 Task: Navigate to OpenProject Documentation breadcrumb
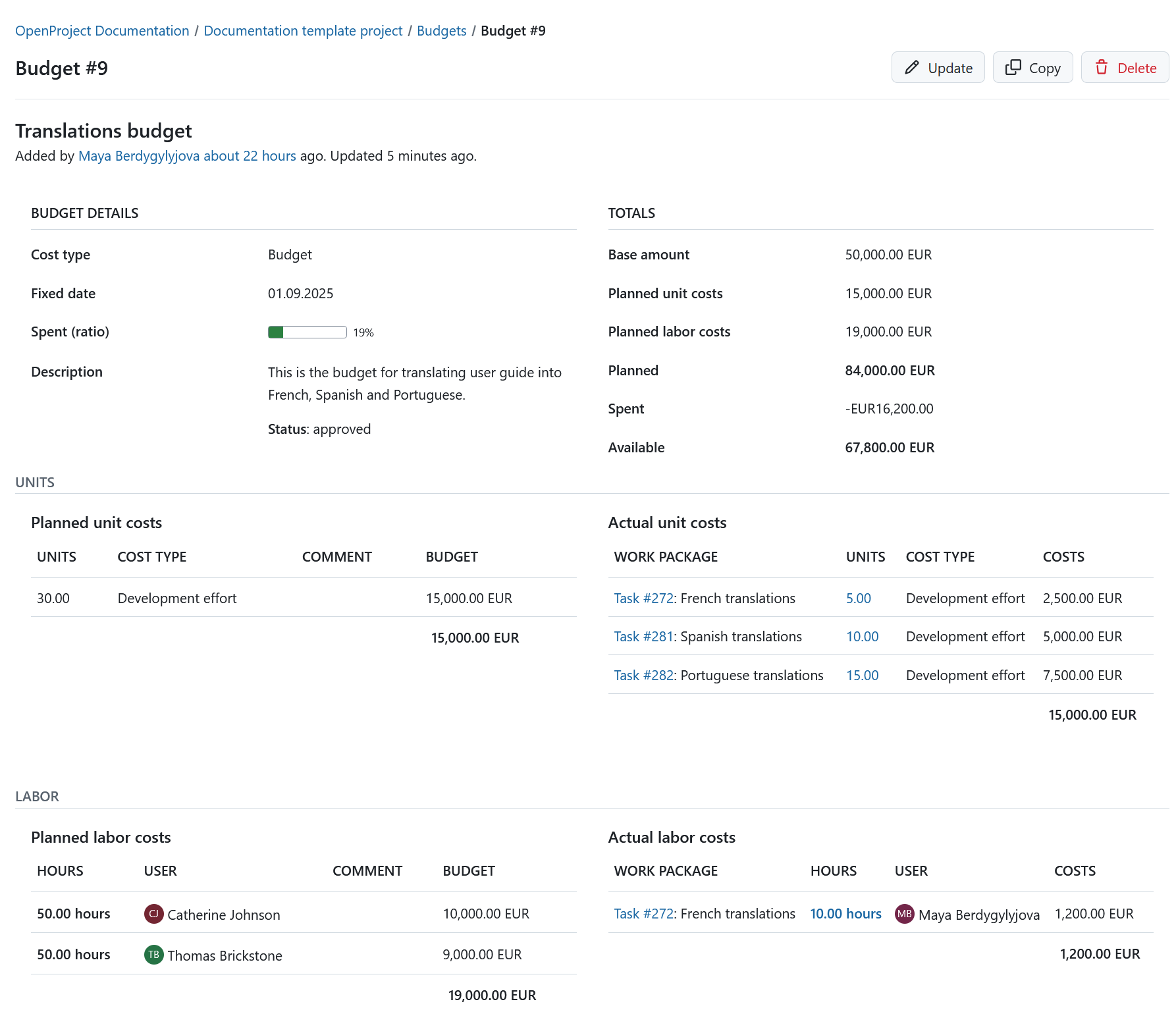[x=102, y=30]
